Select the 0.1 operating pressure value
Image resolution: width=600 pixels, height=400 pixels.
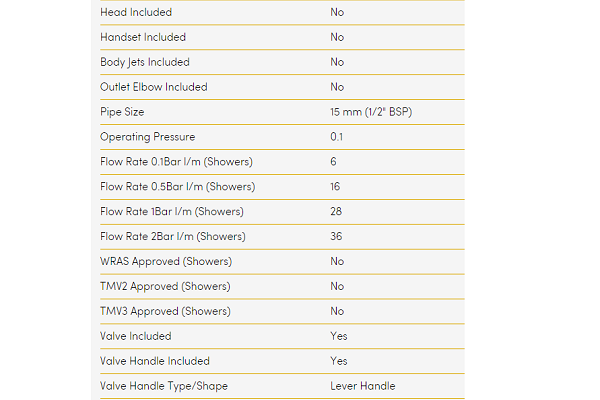(x=337, y=137)
